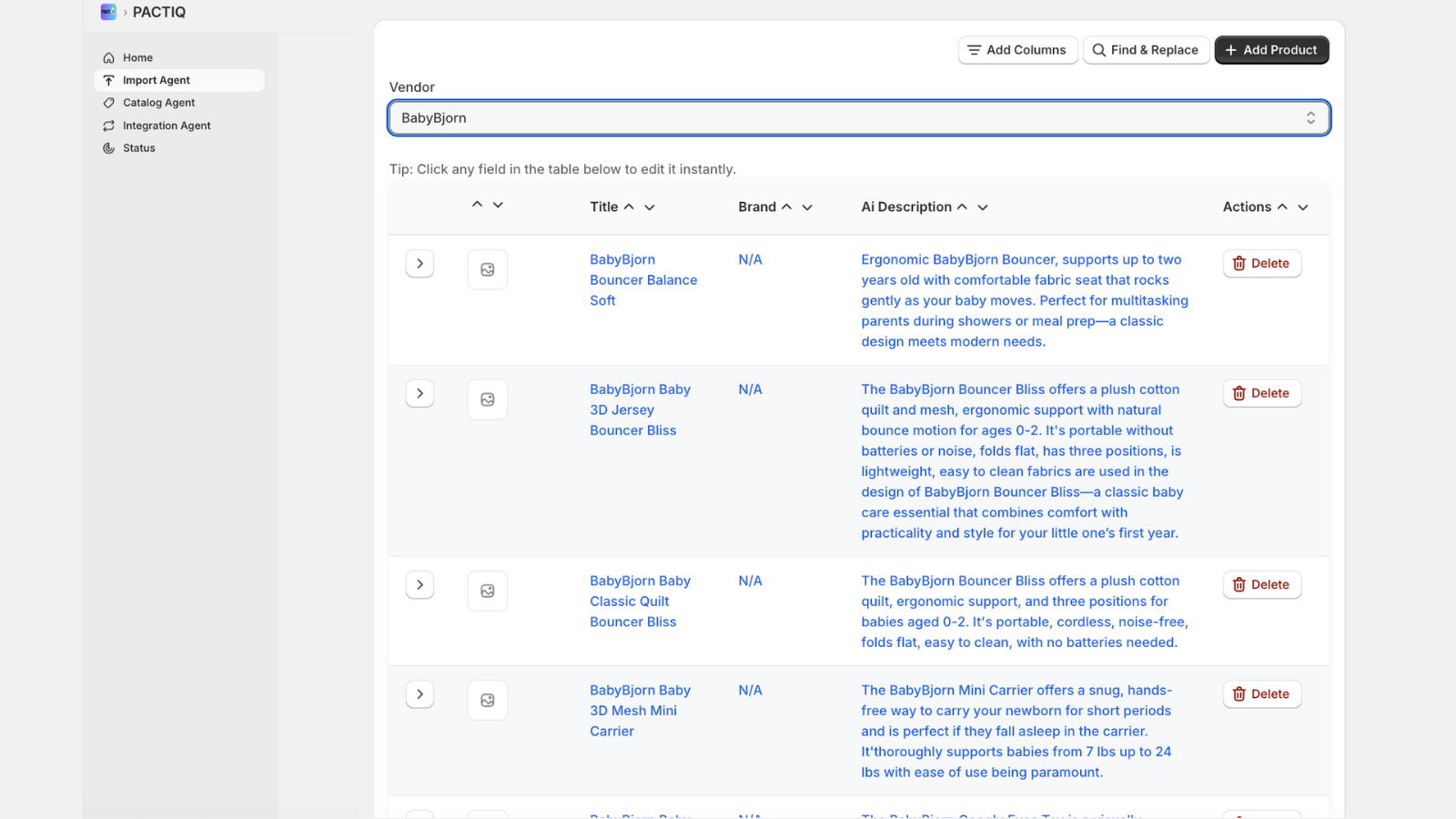Delete the 3D Mesh Mini Carrier product
Image resolution: width=1456 pixels, height=819 pixels.
[1262, 694]
